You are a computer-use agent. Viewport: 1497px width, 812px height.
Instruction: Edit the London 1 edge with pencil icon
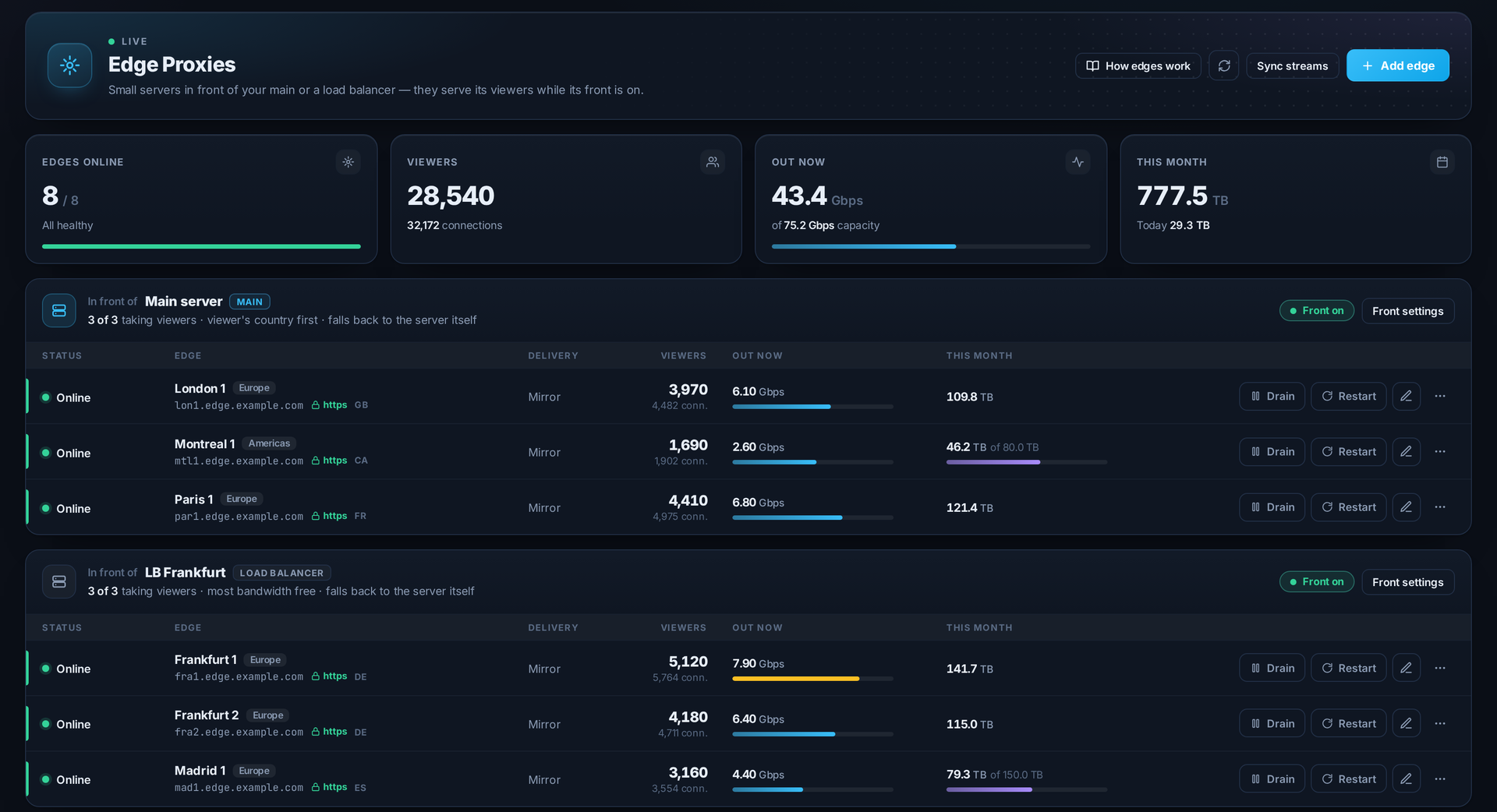1406,396
